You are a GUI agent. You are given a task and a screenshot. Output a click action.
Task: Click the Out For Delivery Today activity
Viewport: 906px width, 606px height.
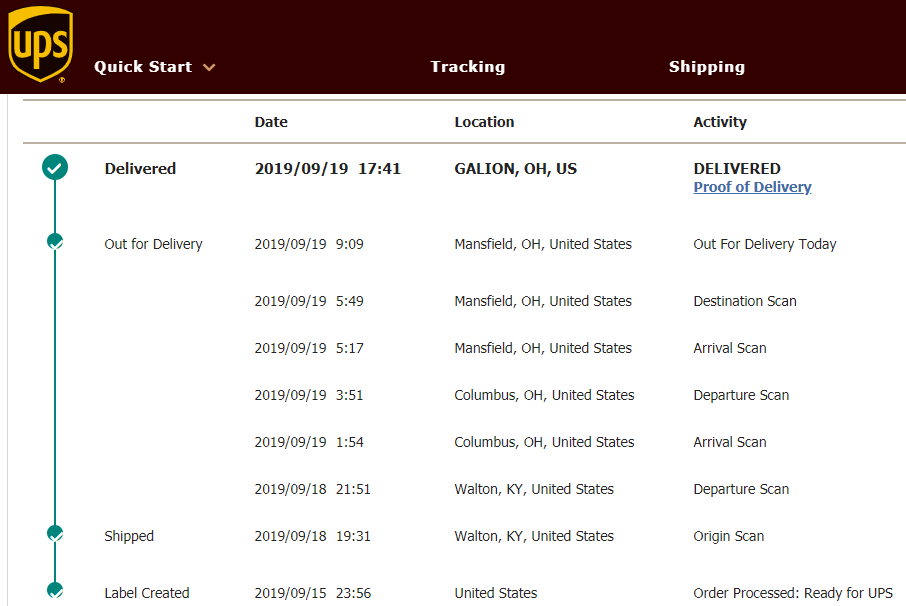point(764,244)
